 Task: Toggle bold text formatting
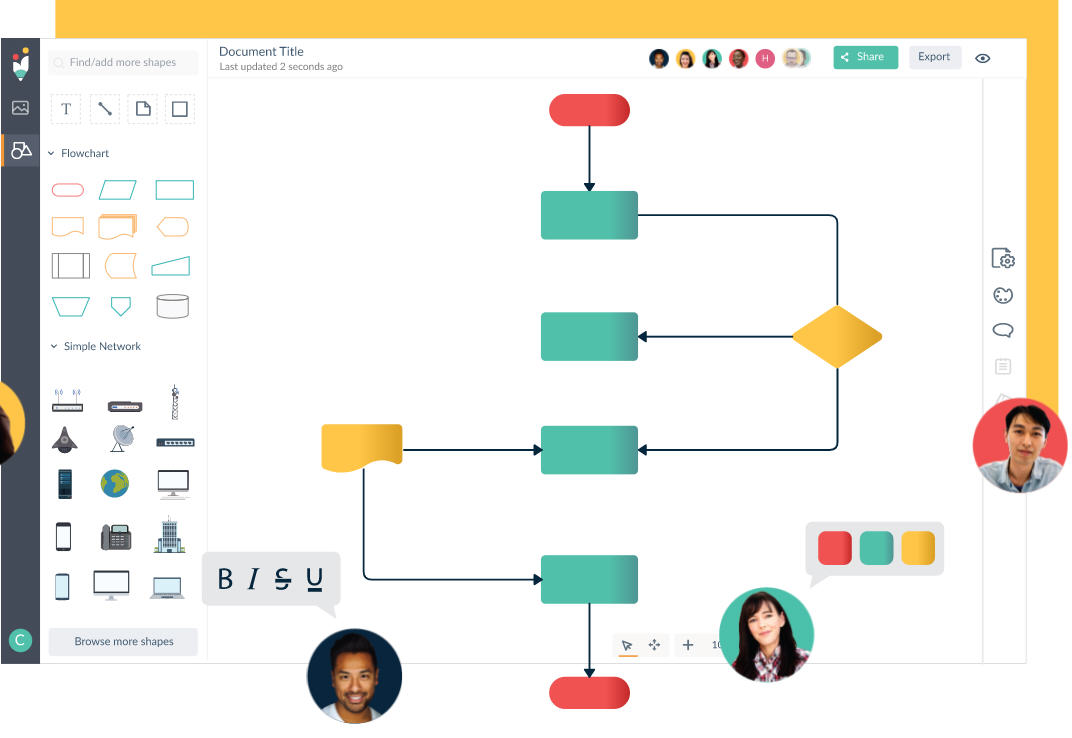tap(225, 579)
